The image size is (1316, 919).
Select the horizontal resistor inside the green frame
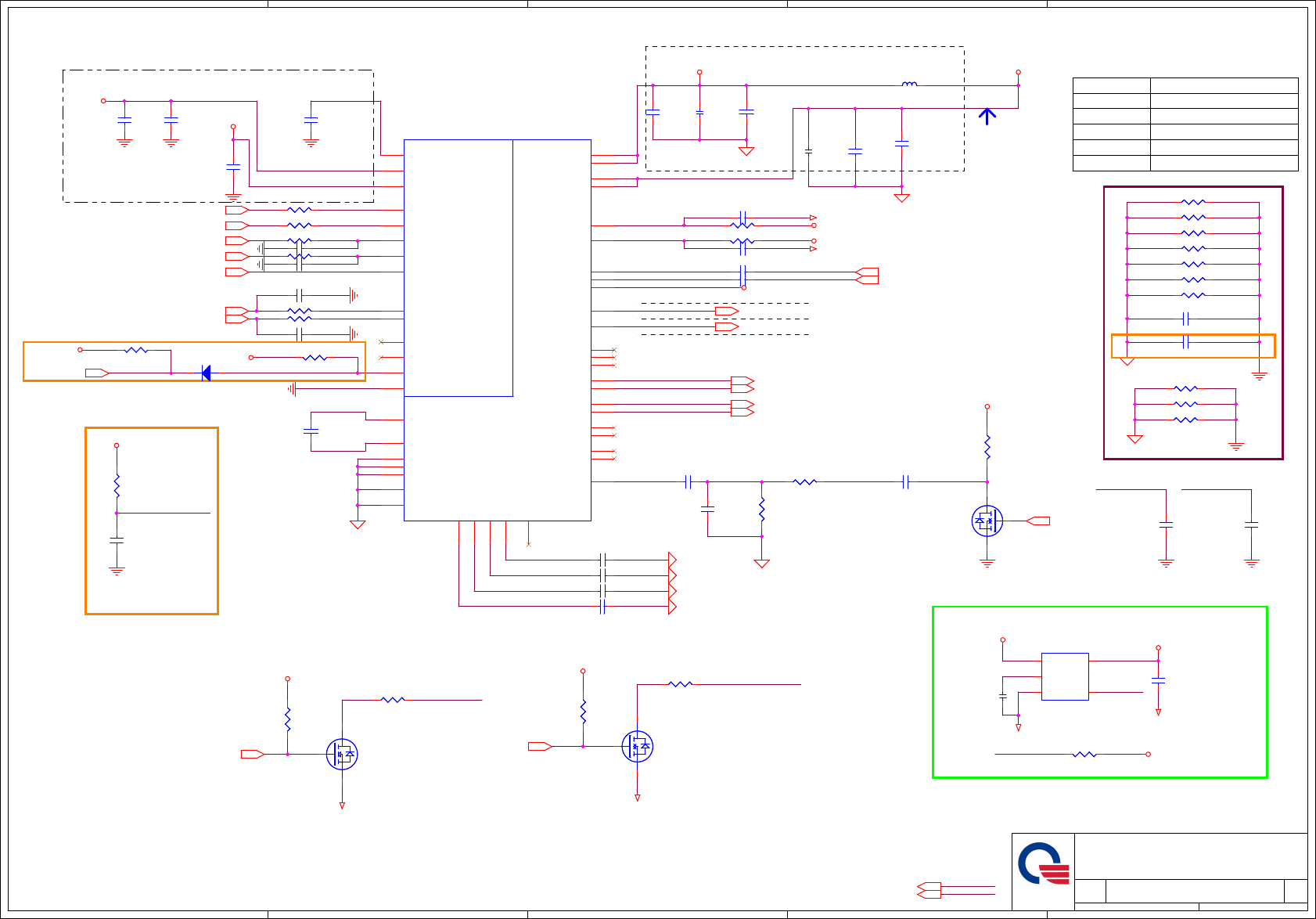coord(1084,755)
